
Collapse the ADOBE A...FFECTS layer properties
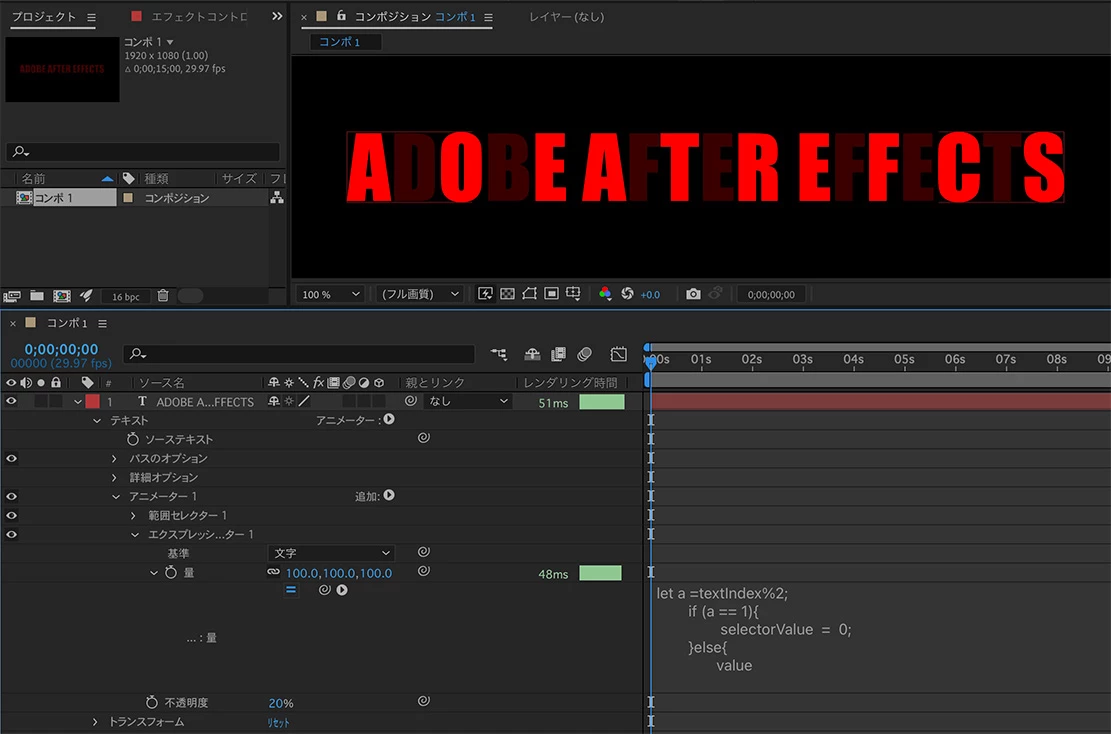point(78,402)
